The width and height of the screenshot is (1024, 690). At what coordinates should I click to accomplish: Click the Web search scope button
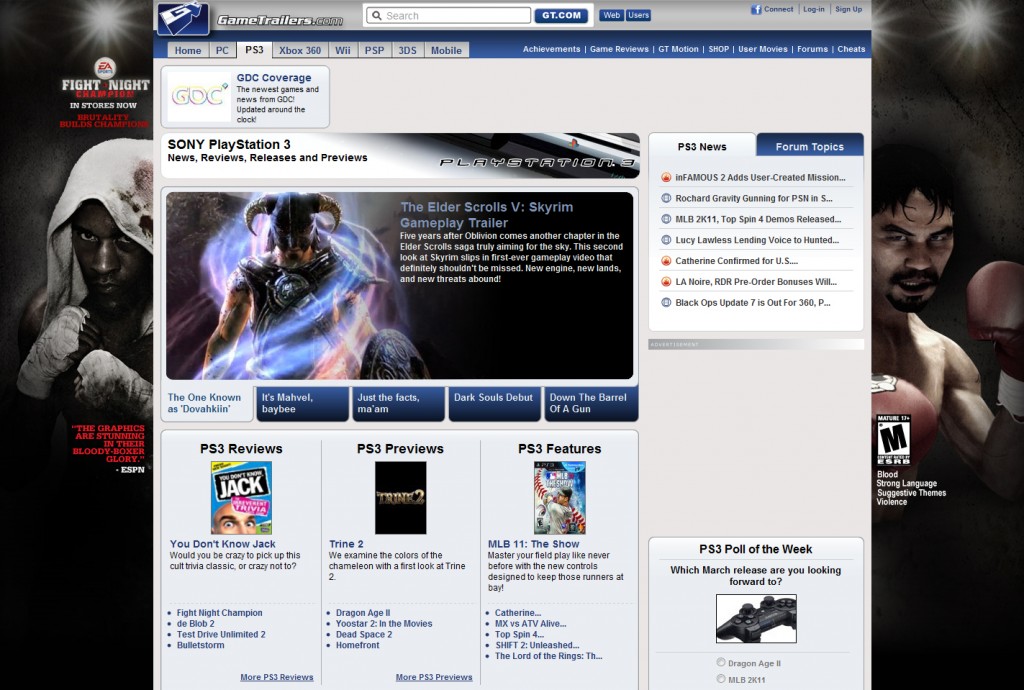point(612,15)
